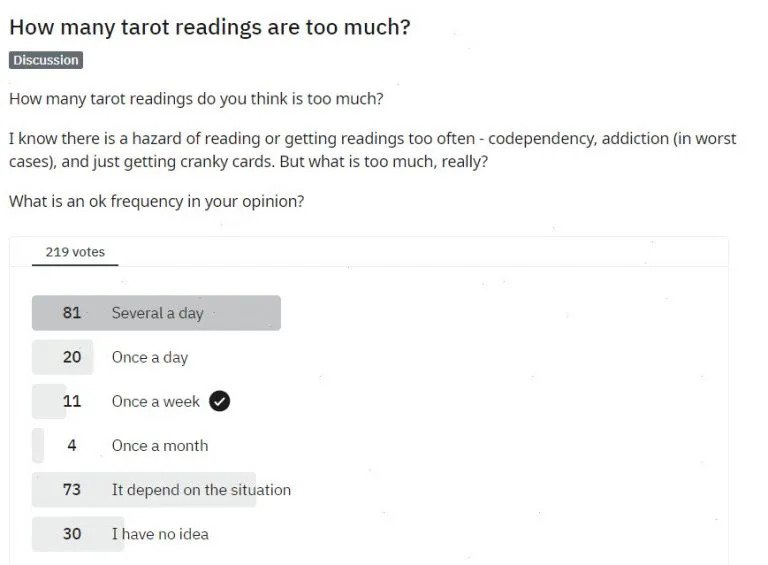Click the paragraph mentioning codependency and addiction
The height and width of the screenshot is (565, 768).
click(x=372, y=150)
